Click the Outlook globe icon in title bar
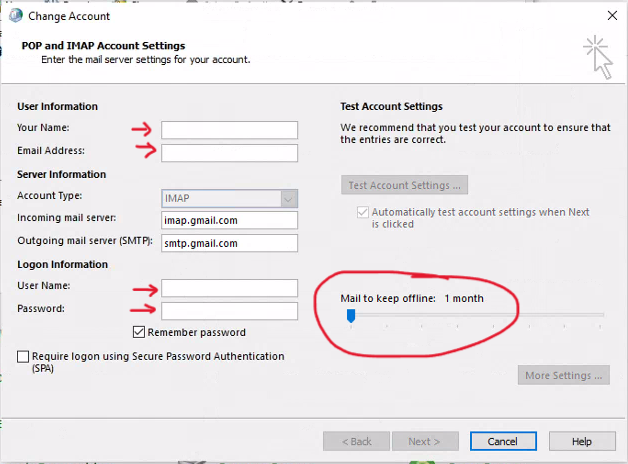The height and width of the screenshot is (464, 628). [16, 16]
